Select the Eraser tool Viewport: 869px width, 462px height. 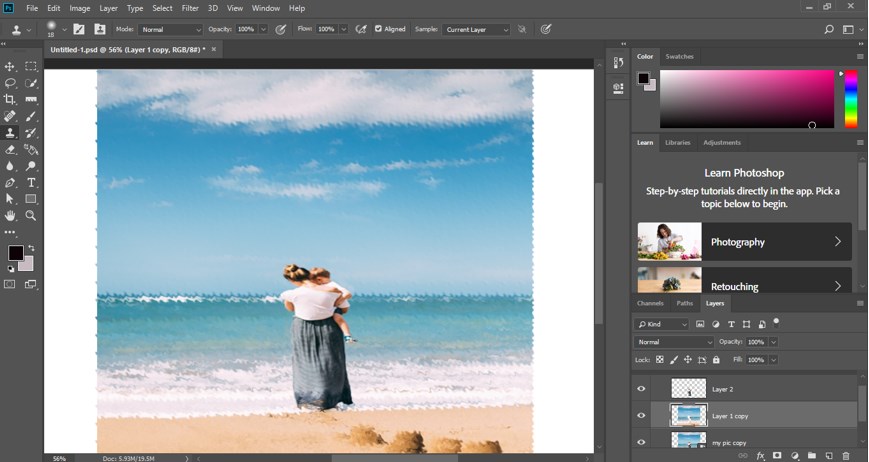pyautogui.click(x=10, y=149)
